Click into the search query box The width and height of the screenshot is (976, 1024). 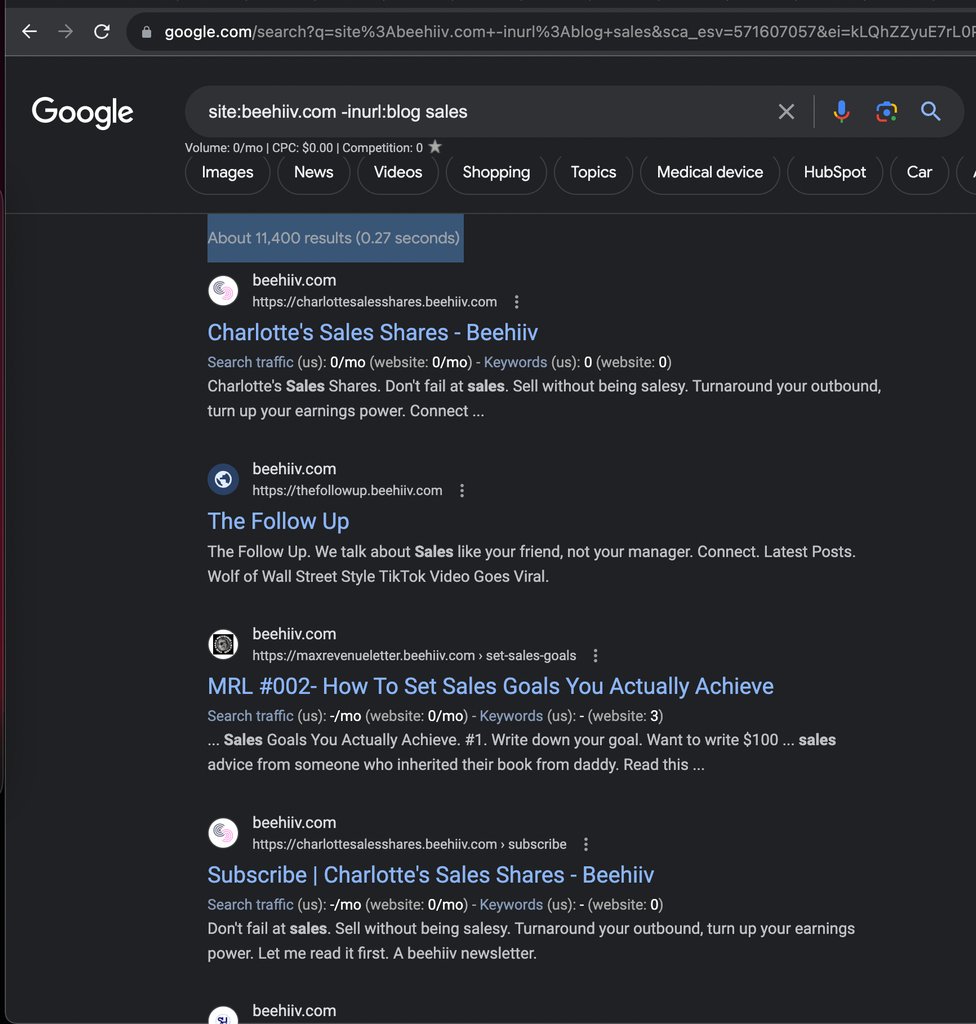point(483,112)
